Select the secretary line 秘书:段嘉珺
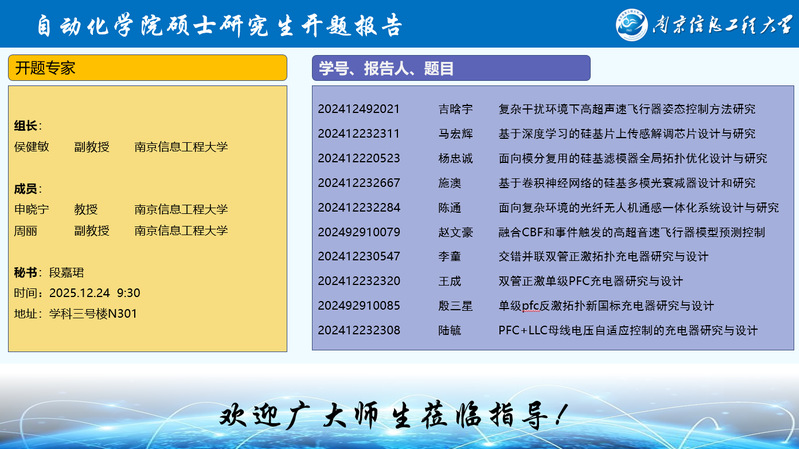The height and width of the screenshot is (449, 799). pos(50,272)
